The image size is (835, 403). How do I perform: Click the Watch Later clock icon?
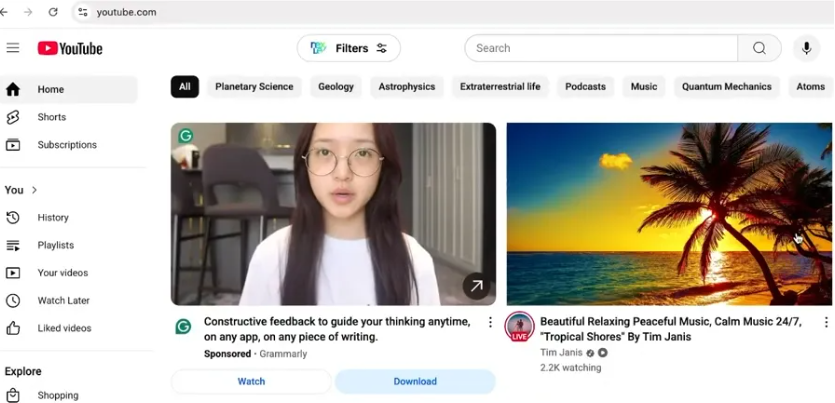coord(13,300)
